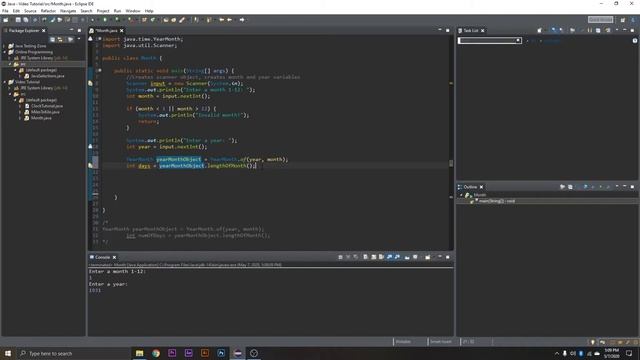Click the editor vertical scrollbar thumb
Screen dimensions: 640x360
(x=451, y=163)
